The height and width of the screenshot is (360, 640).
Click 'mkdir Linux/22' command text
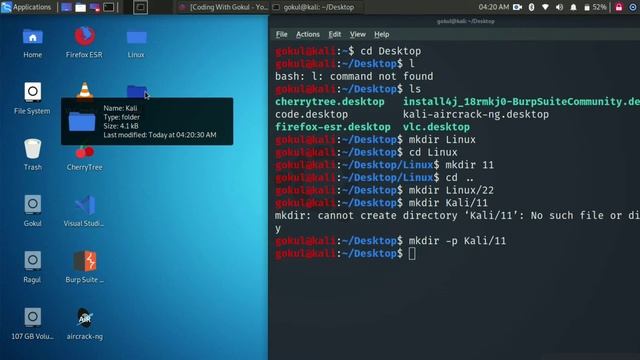(451, 190)
